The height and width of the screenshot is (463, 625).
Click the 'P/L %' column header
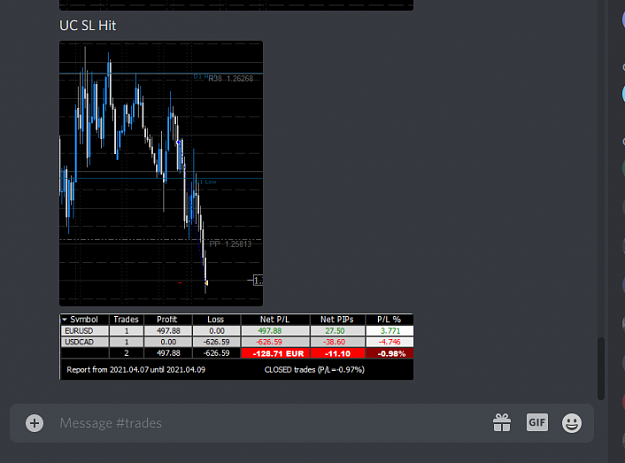(389, 320)
